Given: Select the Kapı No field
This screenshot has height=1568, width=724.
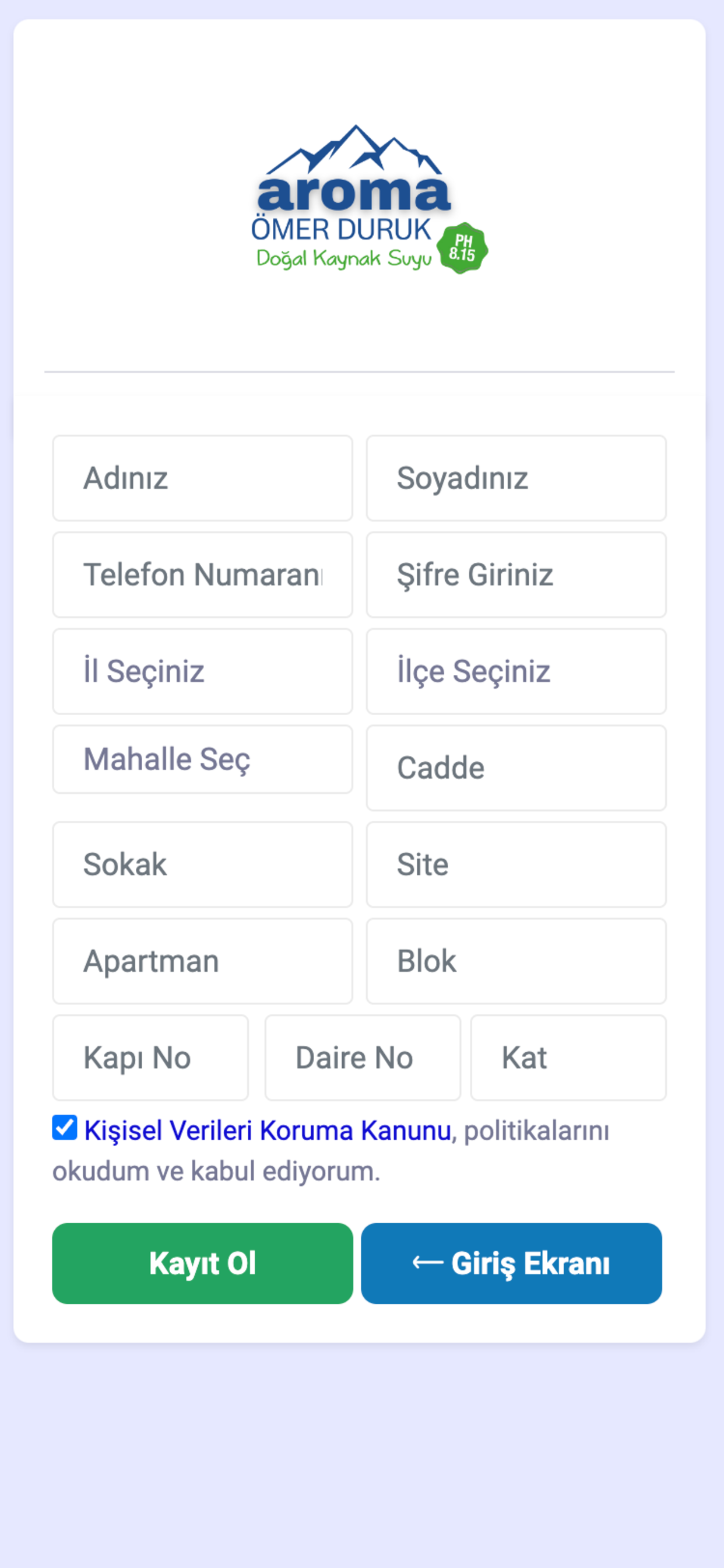Looking at the screenshot, I should point(150,1058).
